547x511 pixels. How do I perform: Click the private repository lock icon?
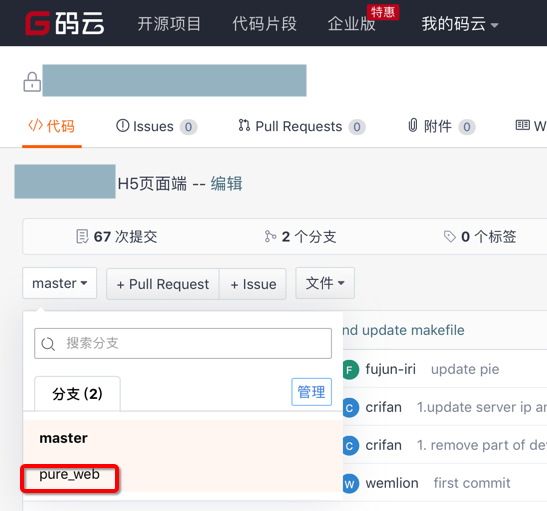click(x=32, y=82)
